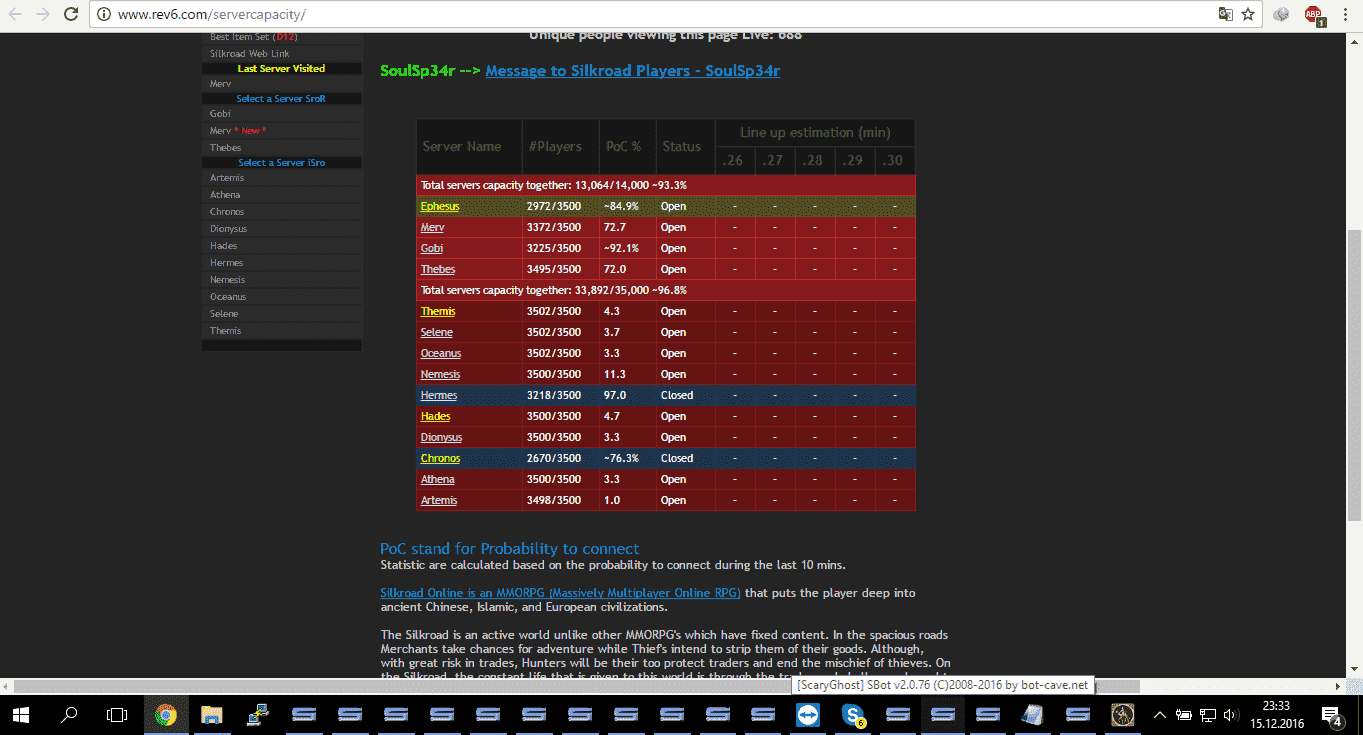Select Nemesis in sidebar iSro list
1363x735 pixels.
281,280
